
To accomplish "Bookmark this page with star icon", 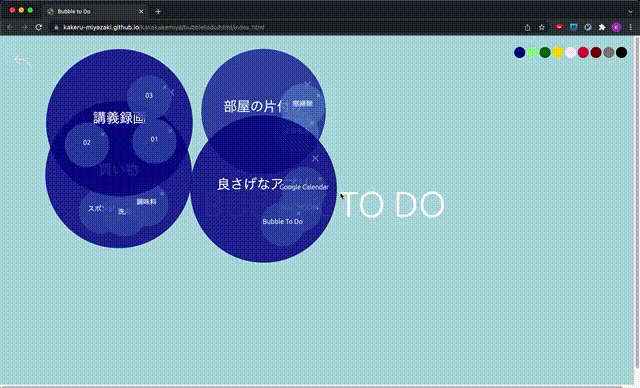I will [541, 27].
